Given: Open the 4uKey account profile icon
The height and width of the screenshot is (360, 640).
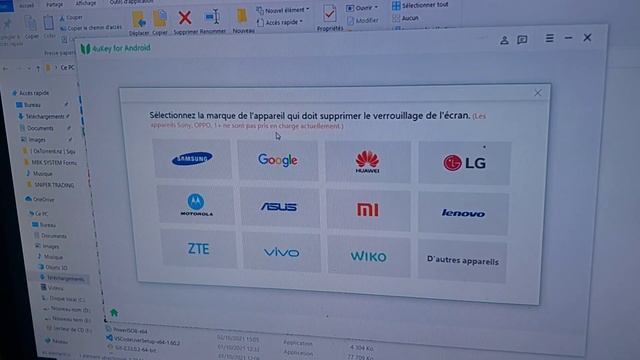Looking at the screenshot, I should 504,40.
